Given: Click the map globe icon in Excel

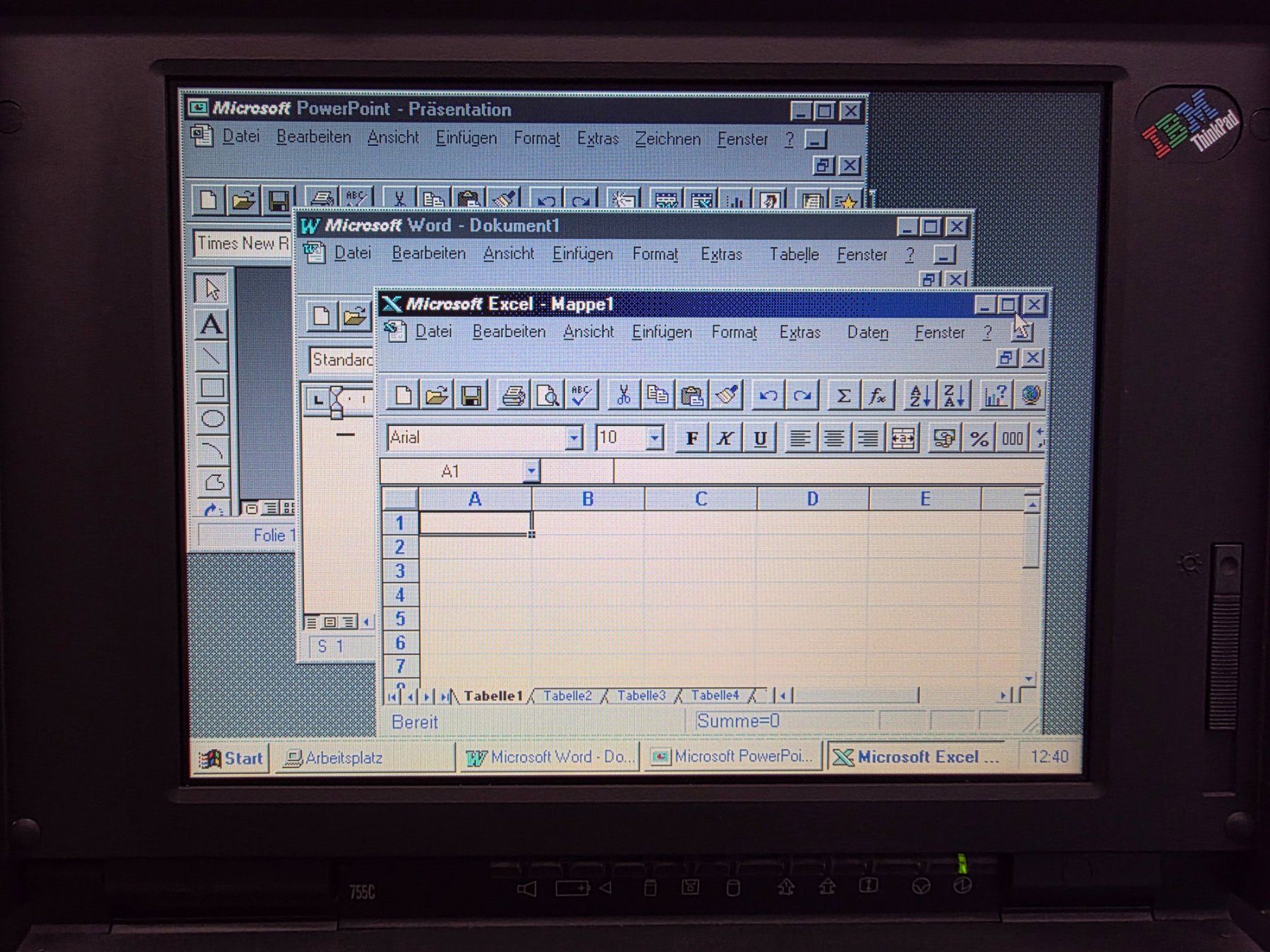Looking at the screenshot, I should pos(1029,396).
